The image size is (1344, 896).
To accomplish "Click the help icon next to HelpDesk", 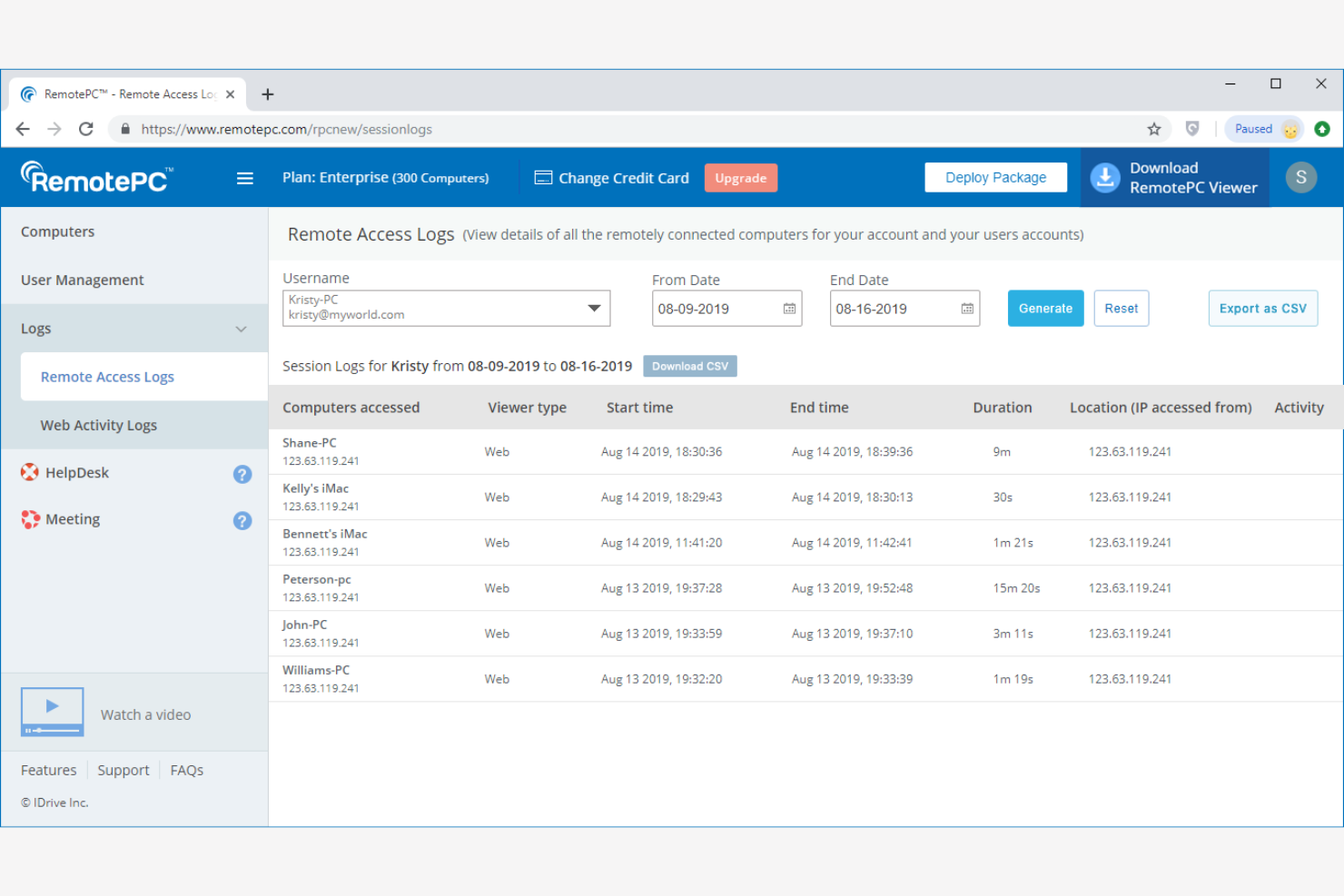I will [x=242, y=474].
